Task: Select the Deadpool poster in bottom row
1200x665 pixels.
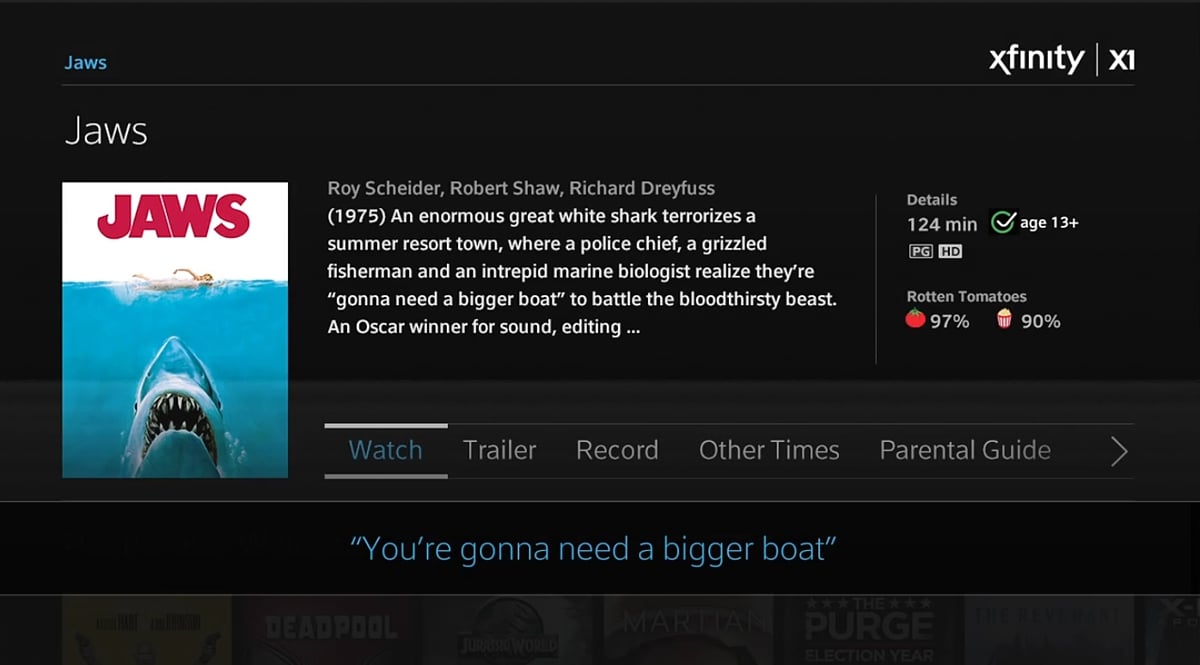Action: (330, 630)
